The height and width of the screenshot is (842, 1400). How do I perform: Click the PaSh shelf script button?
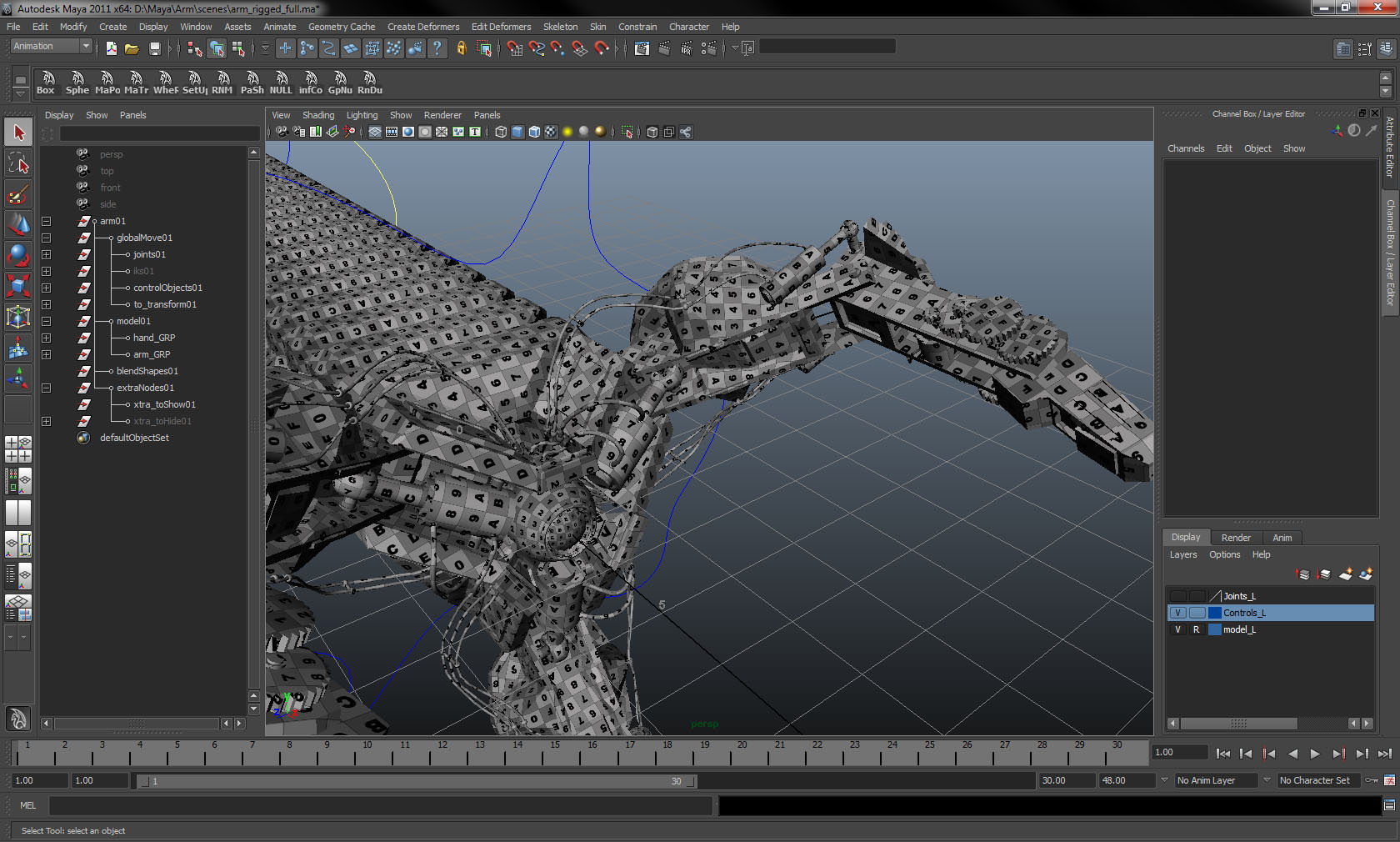tap(252, 83)
